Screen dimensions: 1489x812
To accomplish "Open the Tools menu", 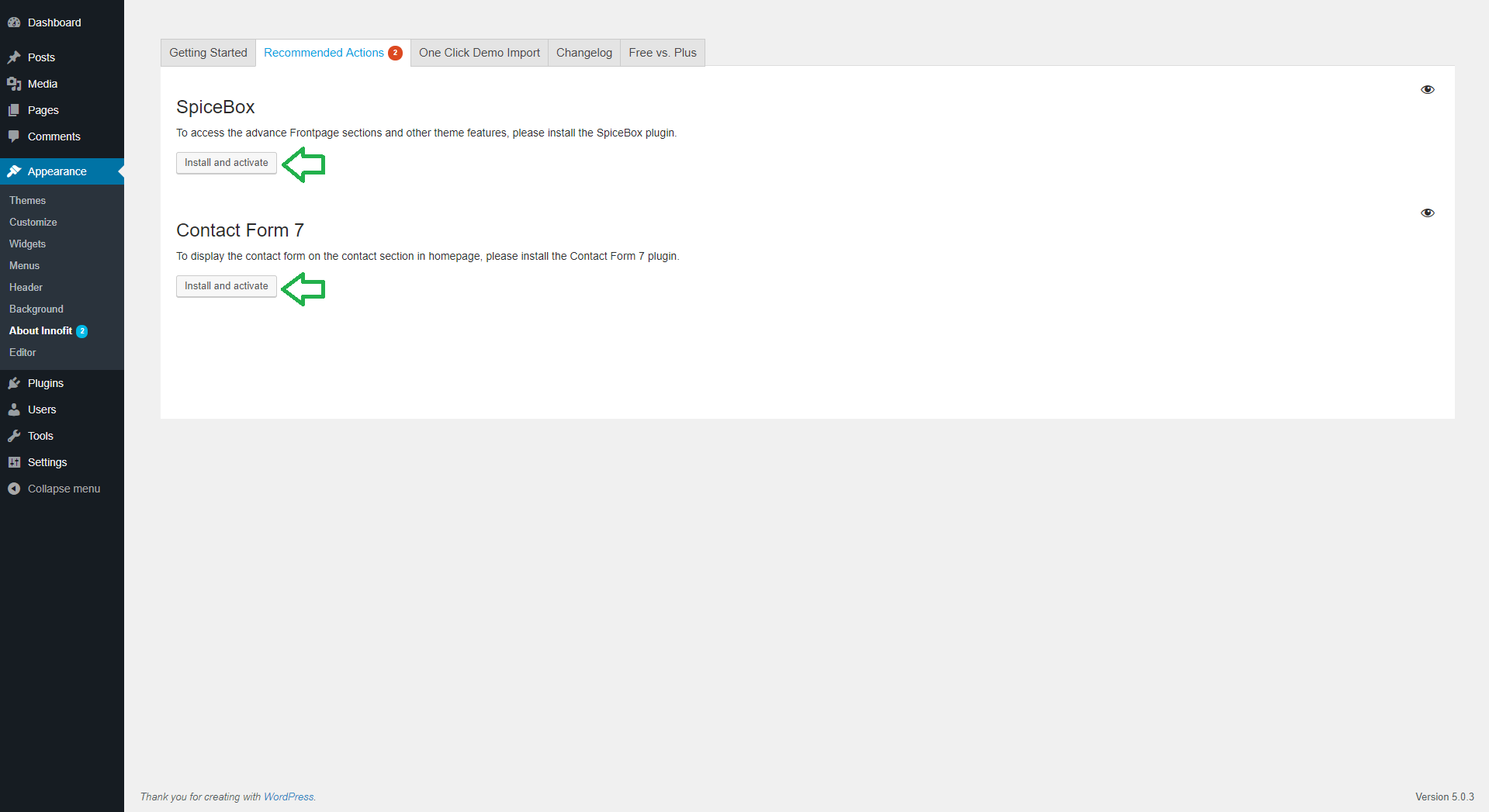I will (x=62, y=436).
